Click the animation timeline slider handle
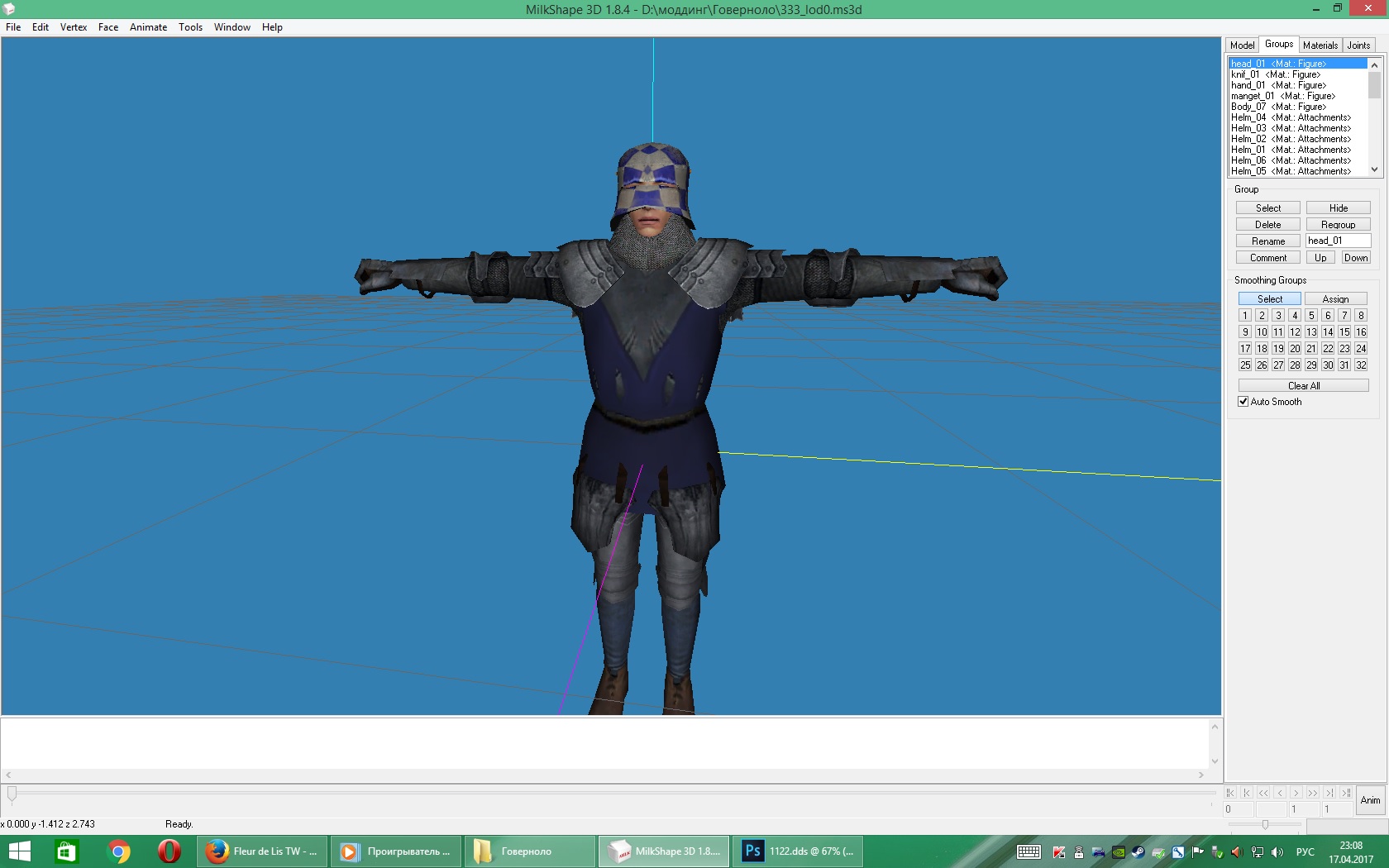1389x868 pixels. click(x=12, y=794)
